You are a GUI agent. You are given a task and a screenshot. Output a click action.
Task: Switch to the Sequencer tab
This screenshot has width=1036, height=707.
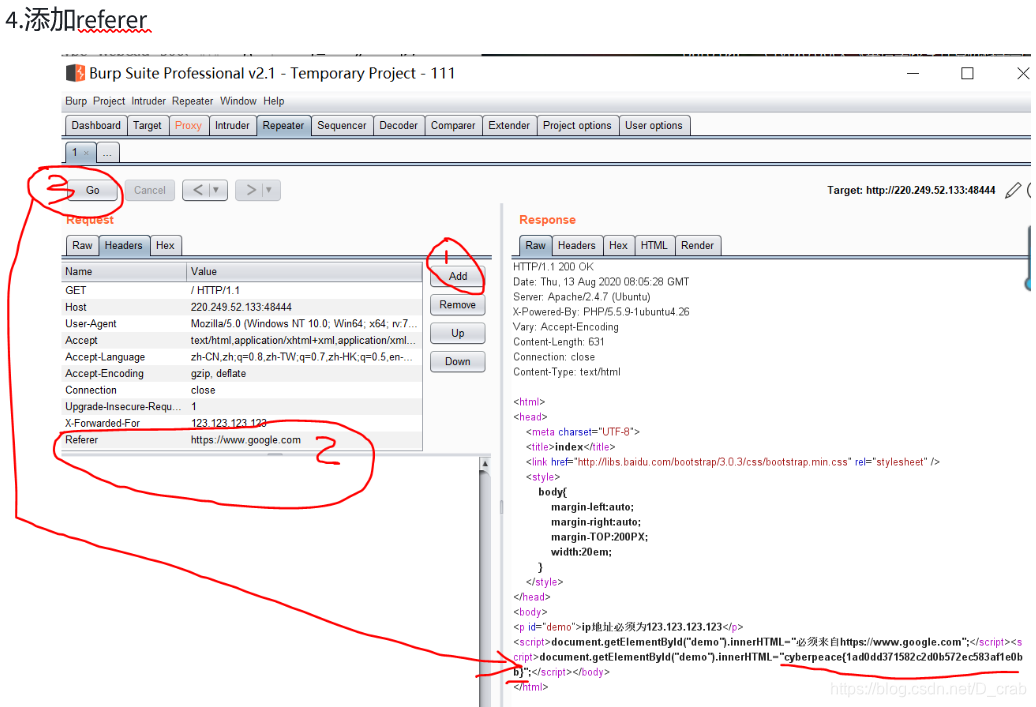pyautogui.click(x=342, y=126)
